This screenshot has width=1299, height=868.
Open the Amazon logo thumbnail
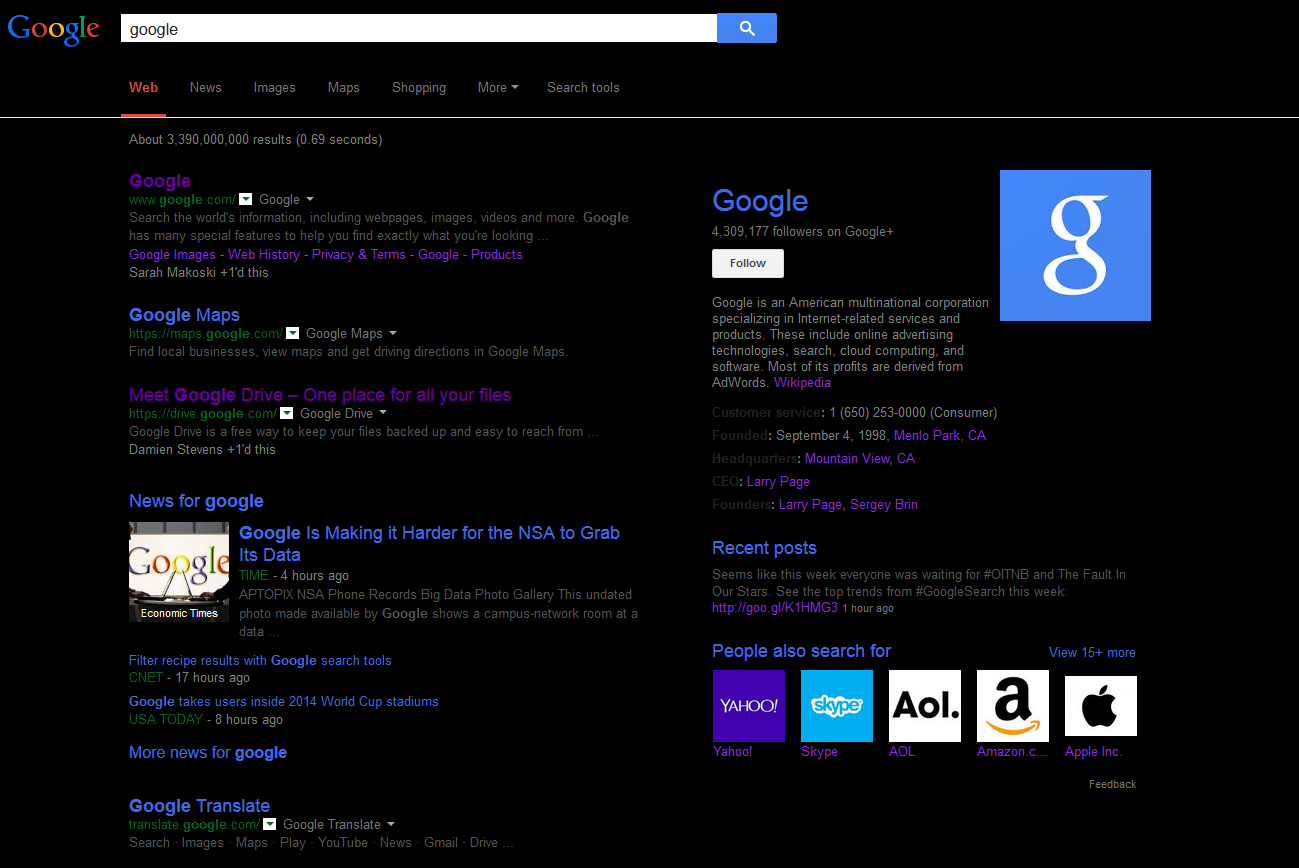[x=1013, y=706]
